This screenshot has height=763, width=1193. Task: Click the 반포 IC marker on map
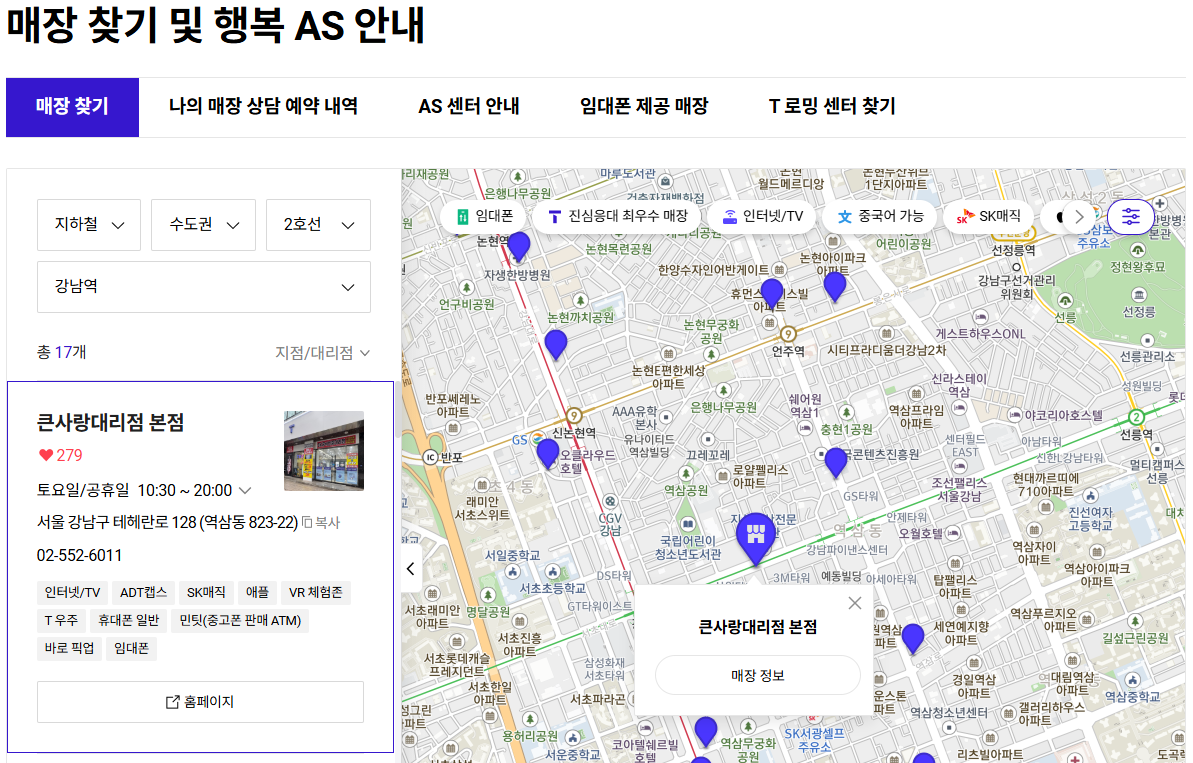[x=430, y=457]
